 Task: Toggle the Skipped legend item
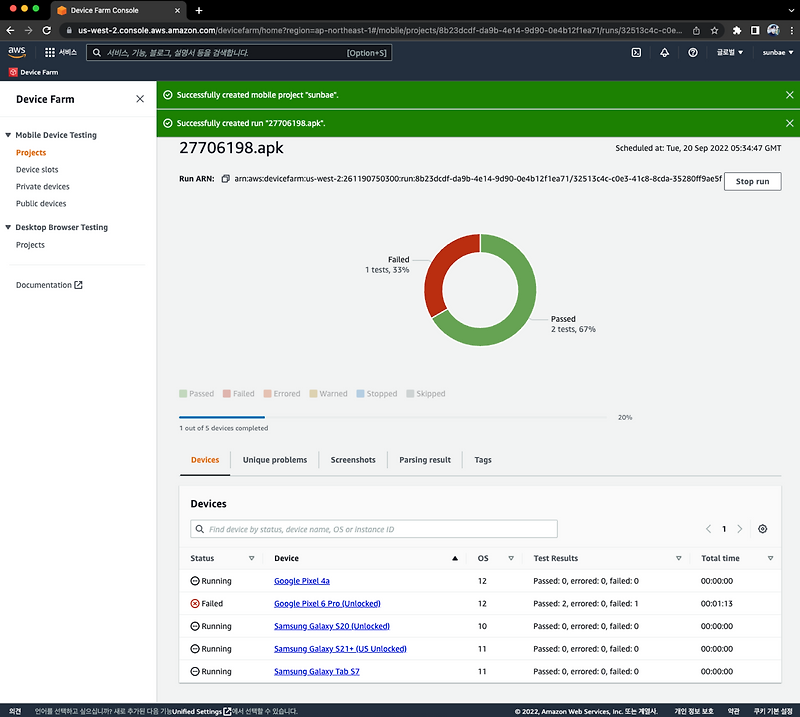(x=426, y=393)
